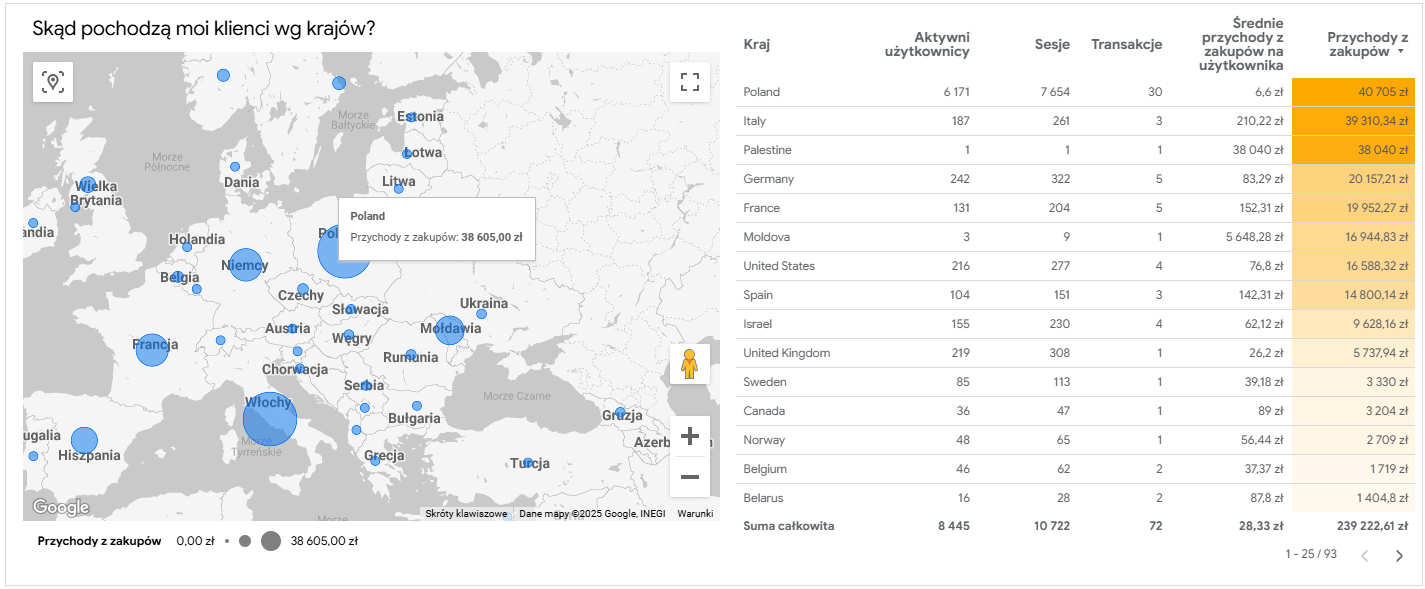Open the Warunki map terms link
This screenshot has height=589, width=1425.
tap(695, 513)
